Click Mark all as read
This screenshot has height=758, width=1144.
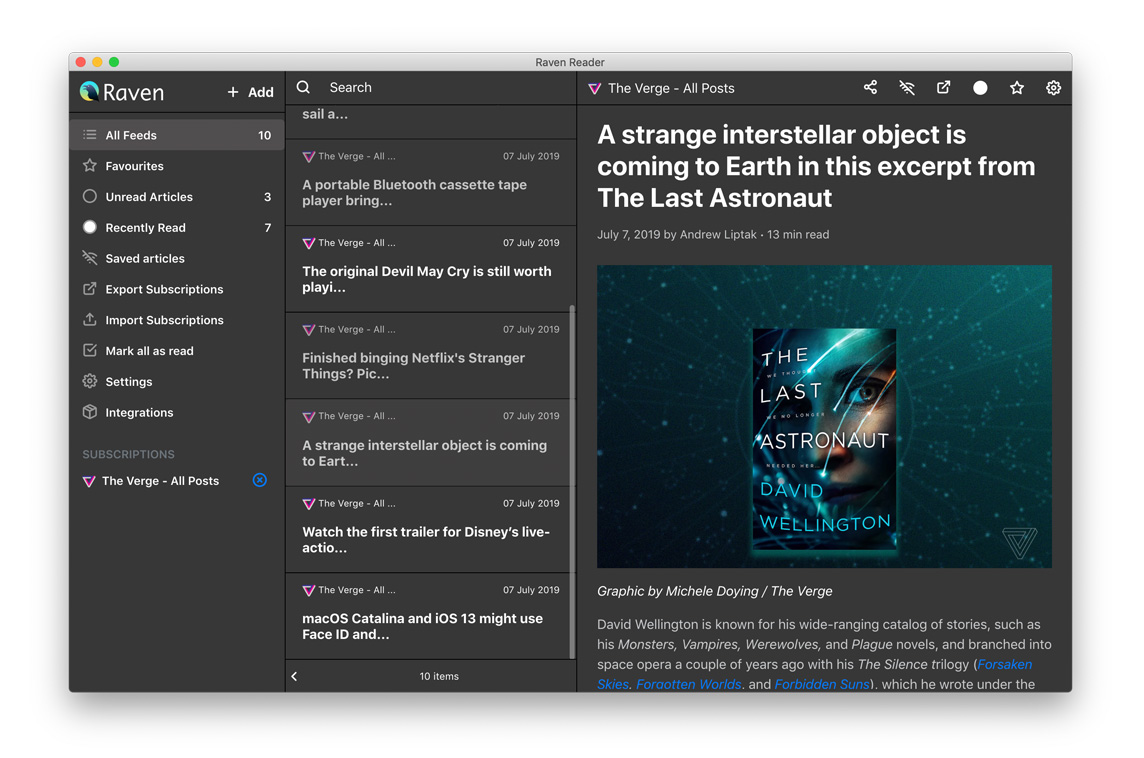click(177, 350)
